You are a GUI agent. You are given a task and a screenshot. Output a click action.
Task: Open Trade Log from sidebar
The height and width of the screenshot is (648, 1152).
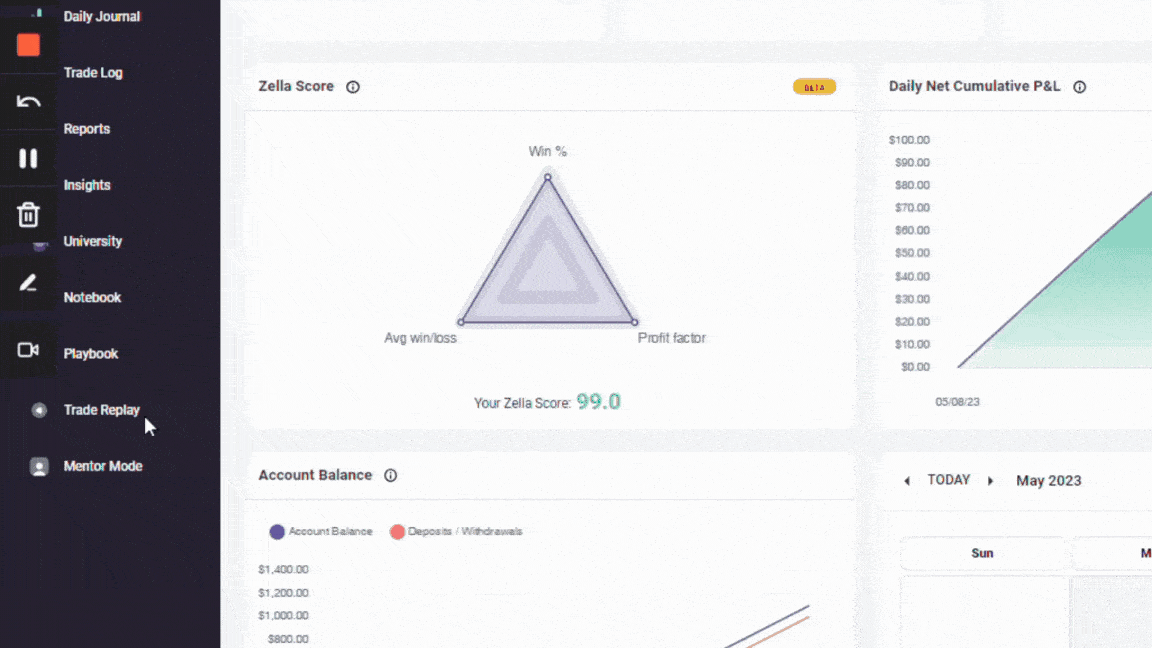[93, 73]
